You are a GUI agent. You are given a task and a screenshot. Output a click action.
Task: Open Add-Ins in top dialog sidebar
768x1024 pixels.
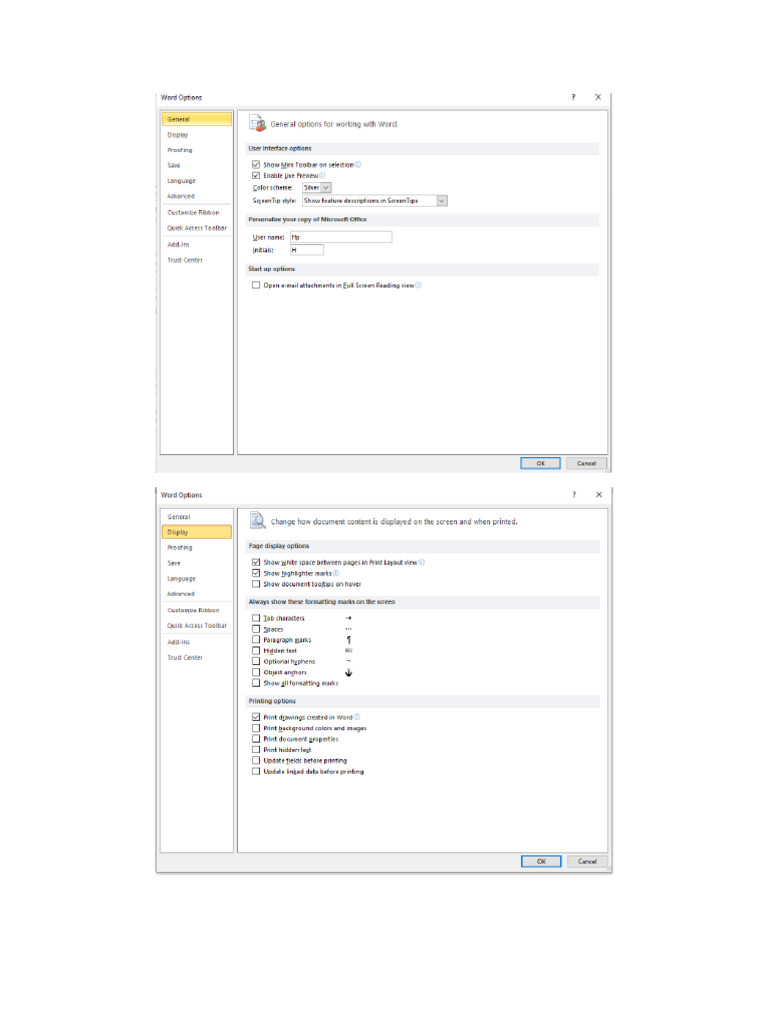click(197, 244)
